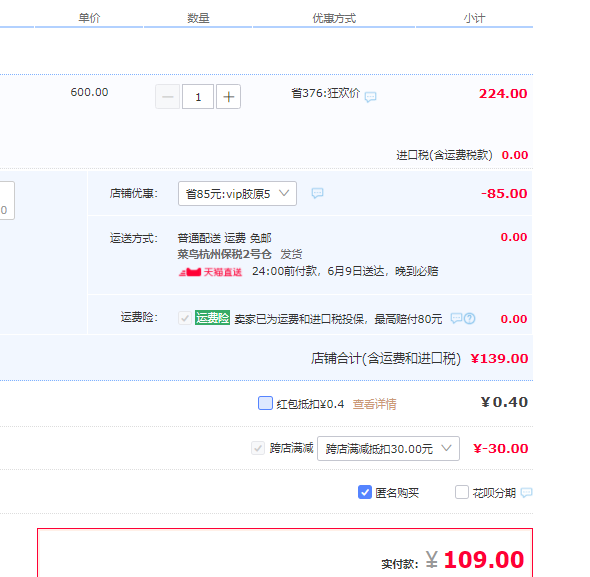Decrease quantity with the minus button

(x=167, y=97)
